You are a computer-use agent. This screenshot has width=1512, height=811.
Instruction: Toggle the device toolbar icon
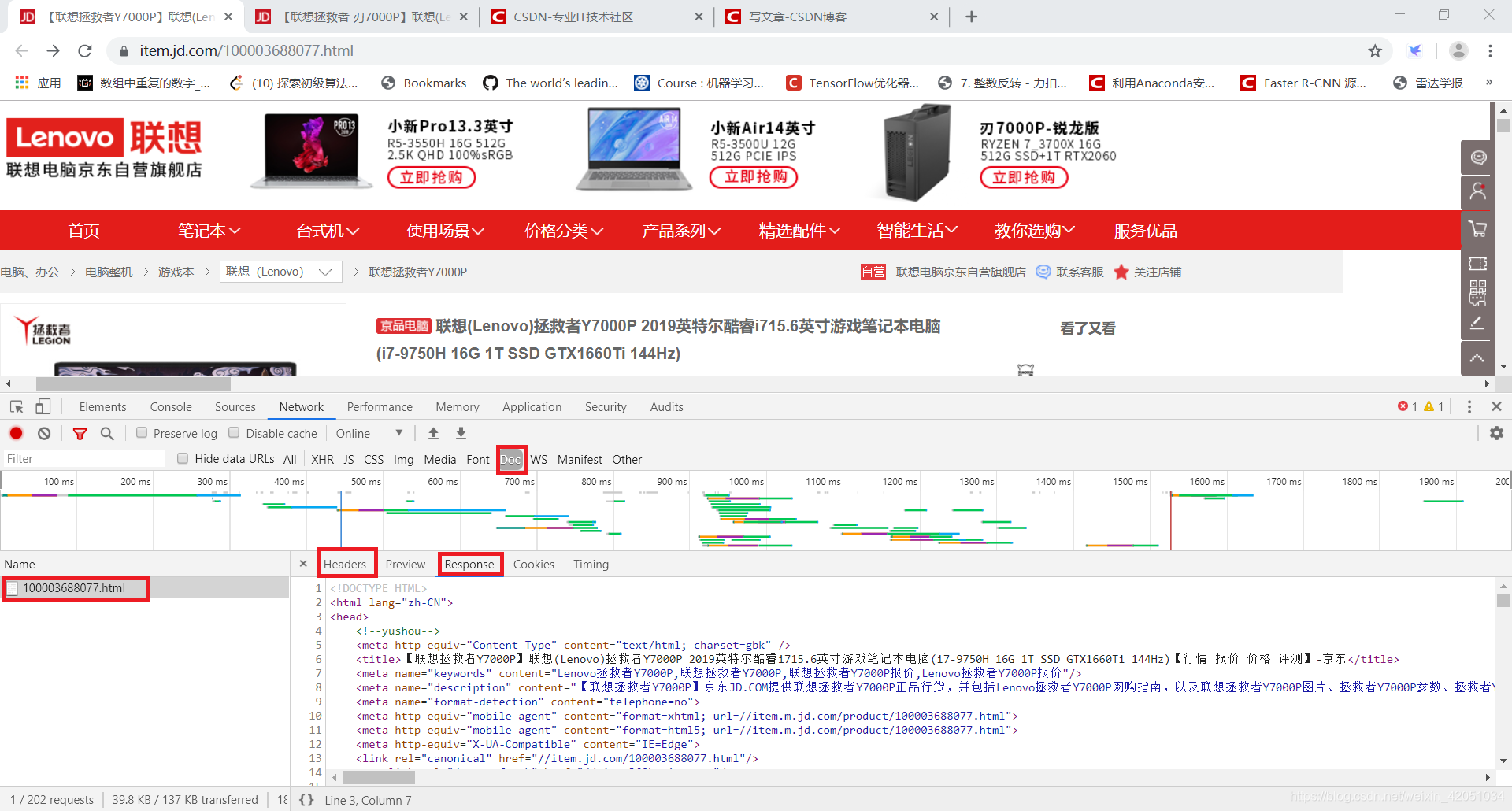coord(43,406)
